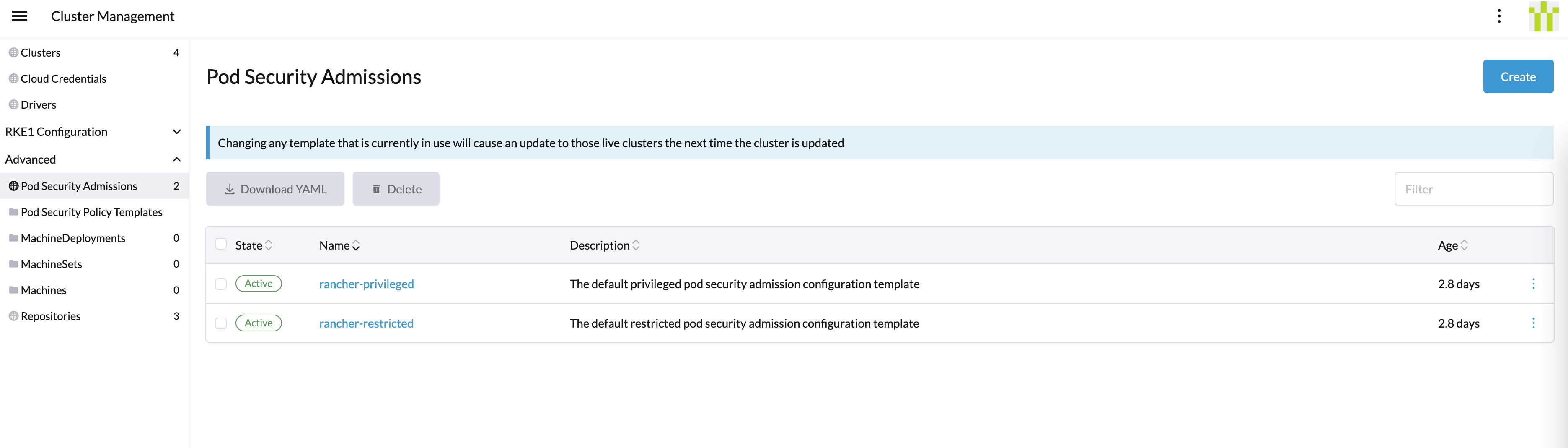
Task: Click inside the Filter input field
Action: click(x=1474, y=188)
